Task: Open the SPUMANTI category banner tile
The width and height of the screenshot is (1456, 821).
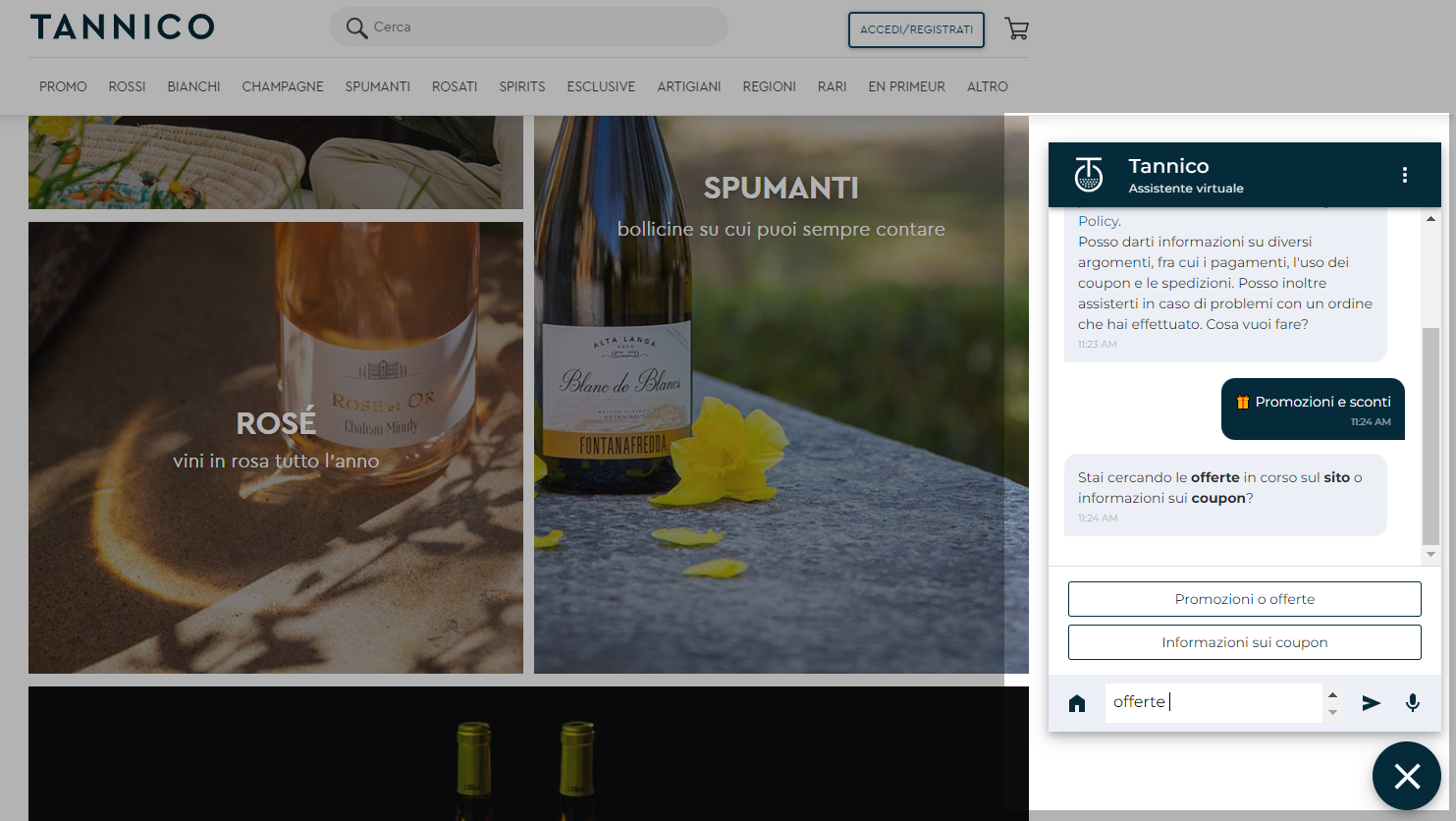Action: coord(782,395)
